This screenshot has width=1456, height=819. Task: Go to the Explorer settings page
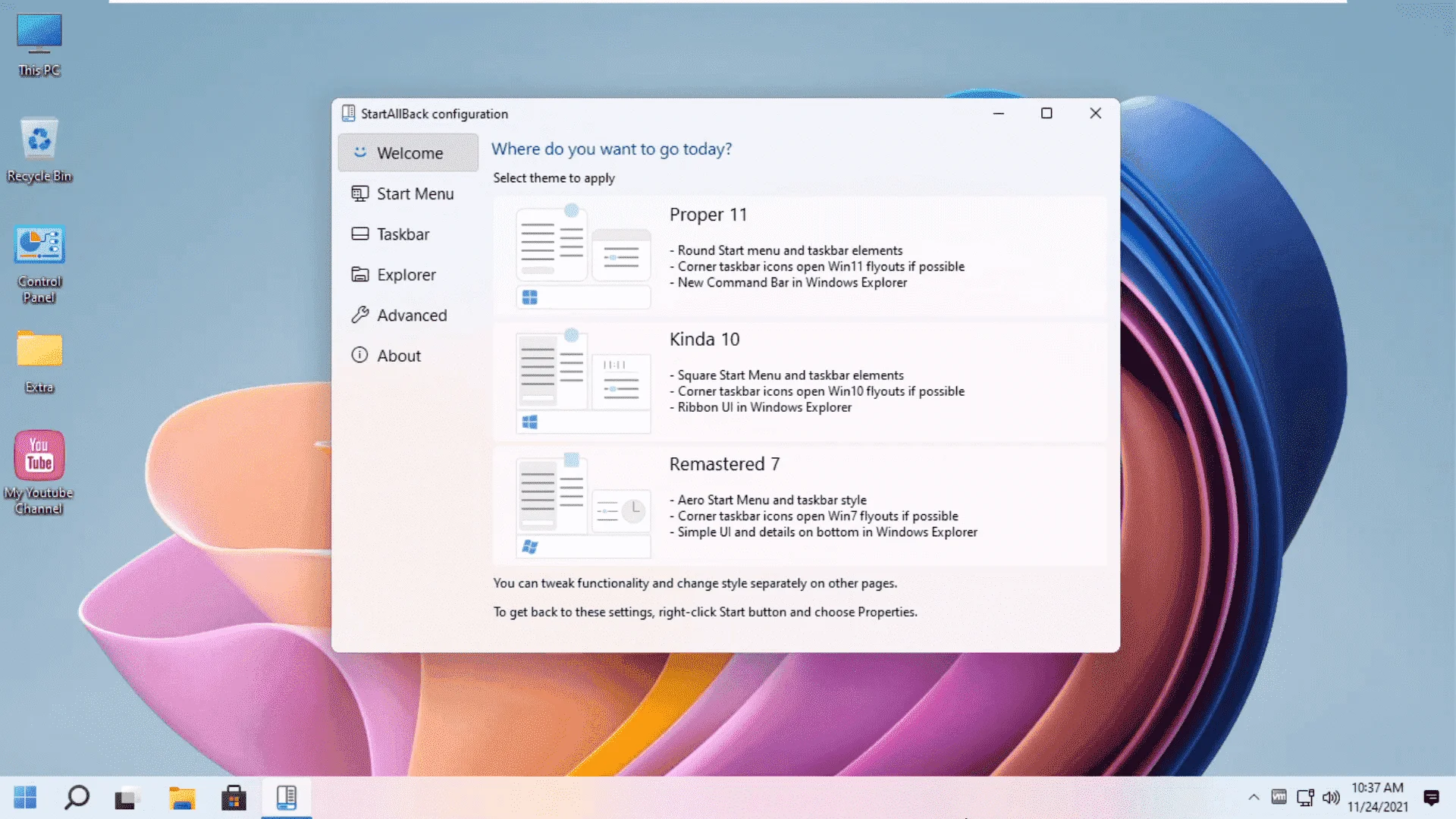pos(408,275)
